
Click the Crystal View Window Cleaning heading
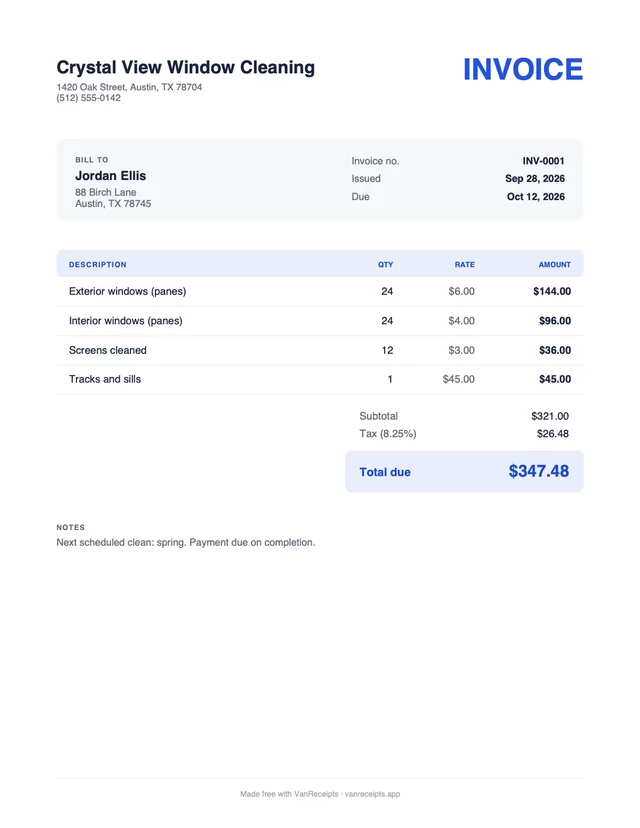[x=185, y=68]
